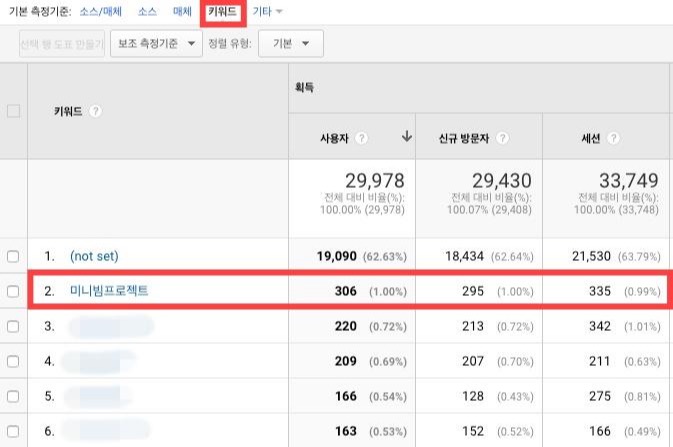Expand the 보조 측정기준 dropdown
The height and width of the screenshot is (447, 673).
(156, 43)
